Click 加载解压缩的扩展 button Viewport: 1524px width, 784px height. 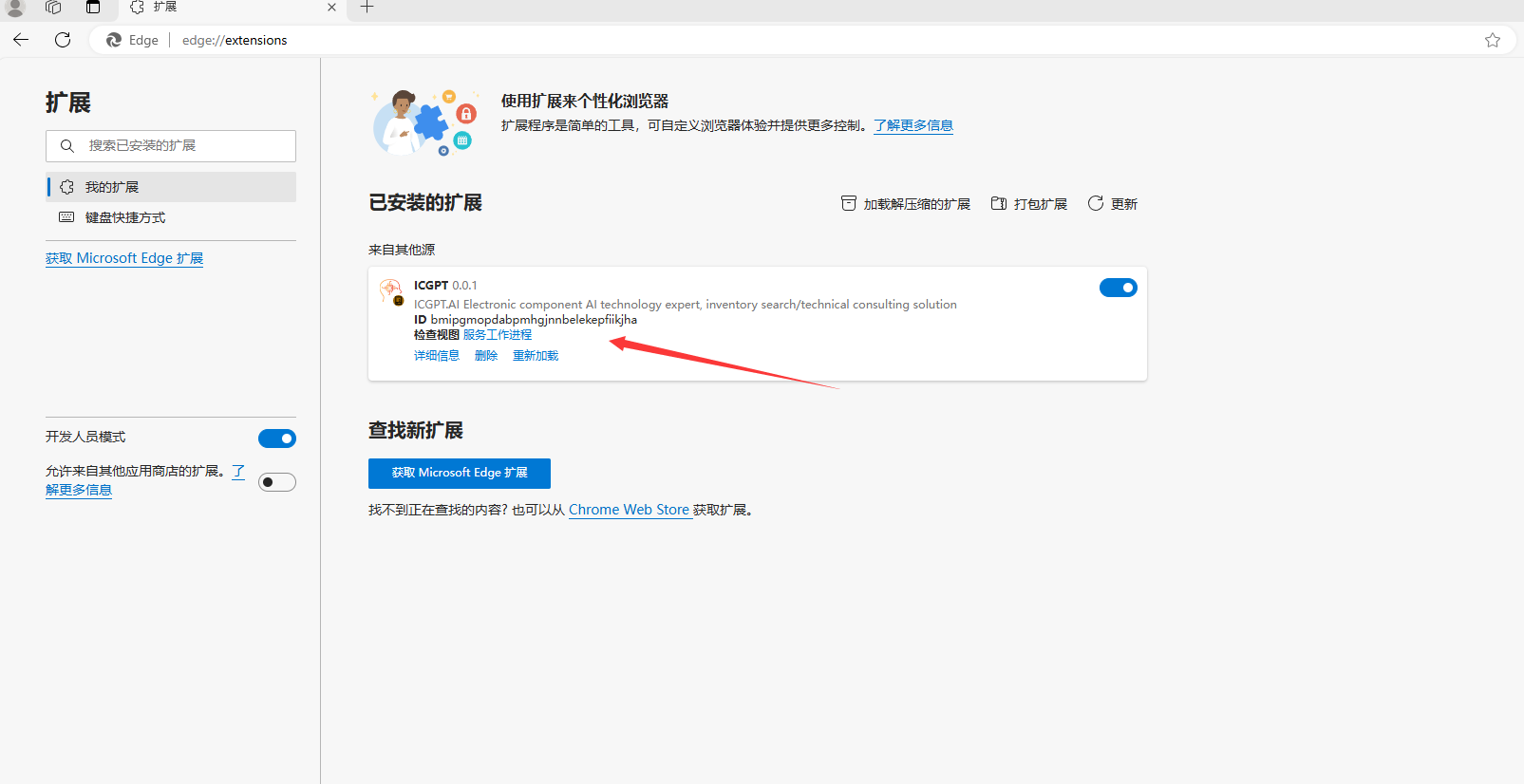coord(906,204)
